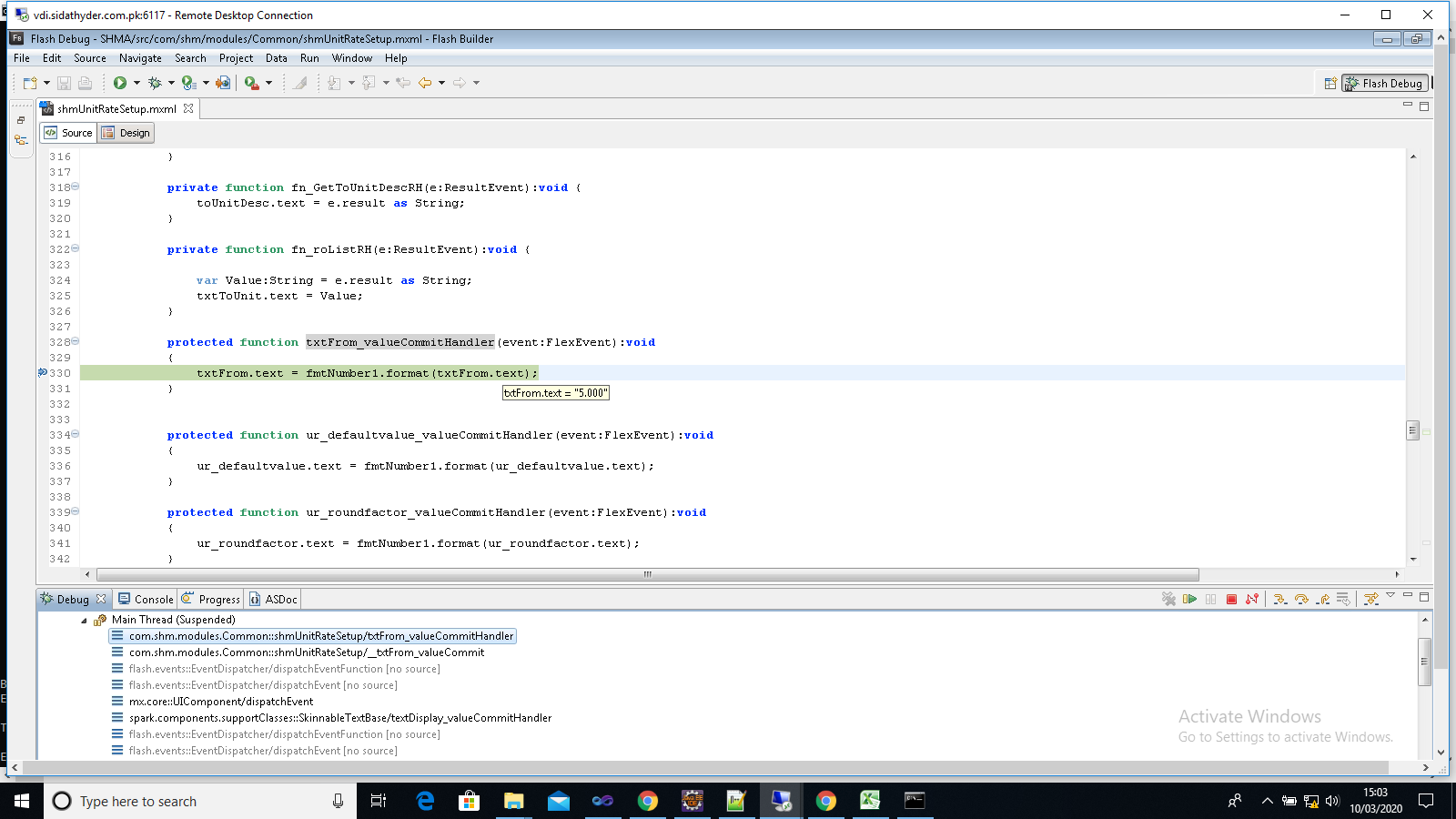The width and height of the screenshot is (1456, 819).
Task: Collapse function fold marker at line 328
Action: [76, 341]
